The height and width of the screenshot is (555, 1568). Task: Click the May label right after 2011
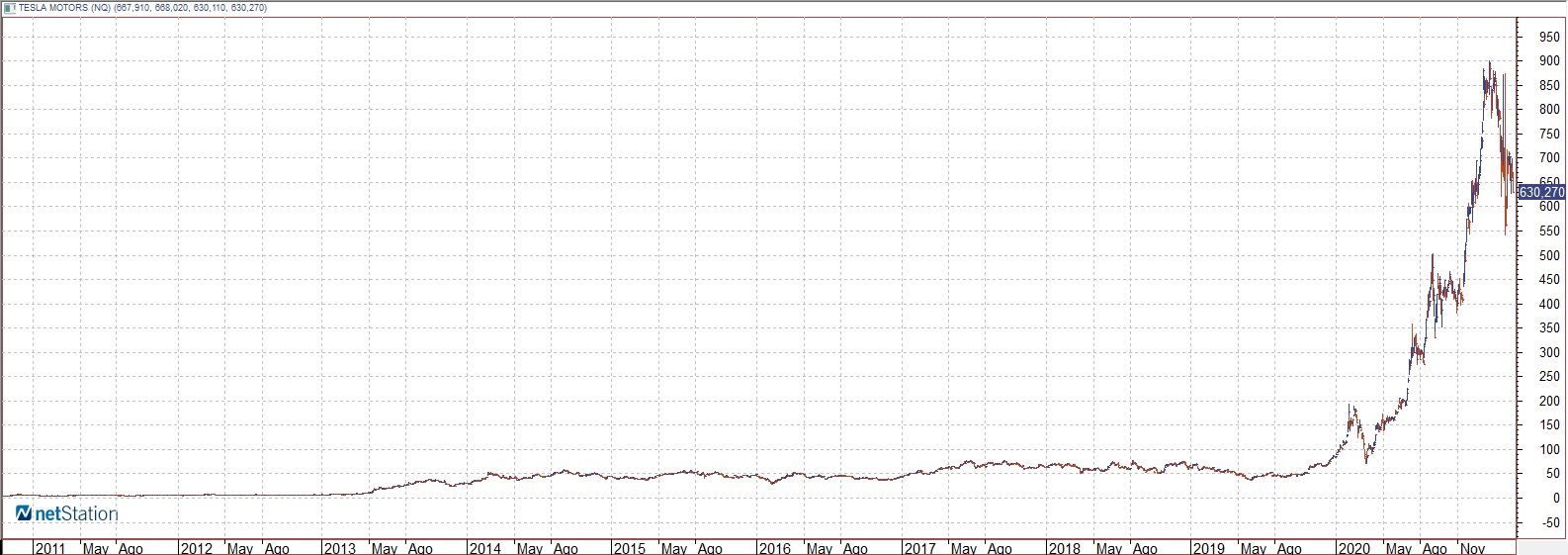pos(96,547)
